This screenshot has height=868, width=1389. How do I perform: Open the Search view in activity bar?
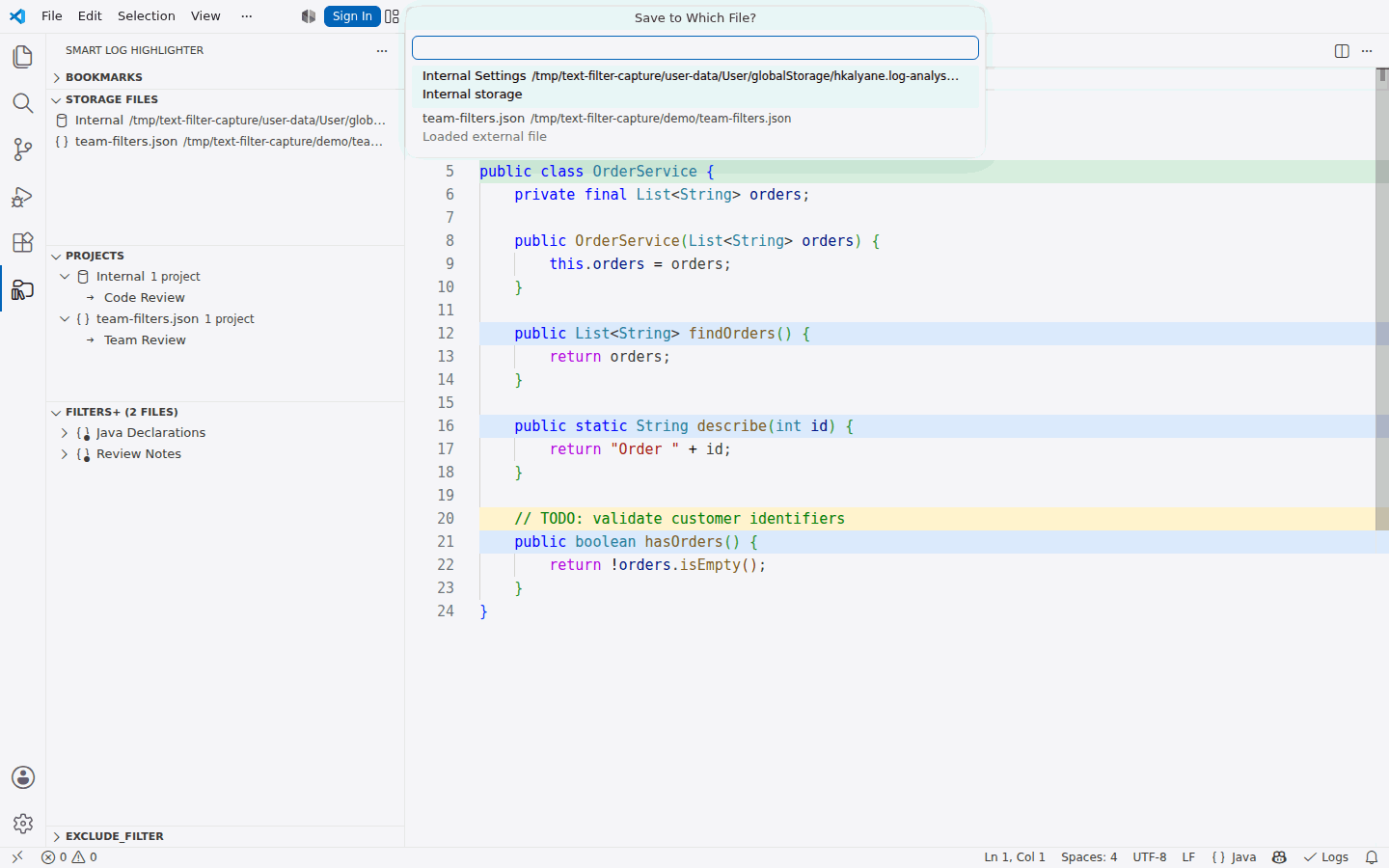tap(23, 103)
